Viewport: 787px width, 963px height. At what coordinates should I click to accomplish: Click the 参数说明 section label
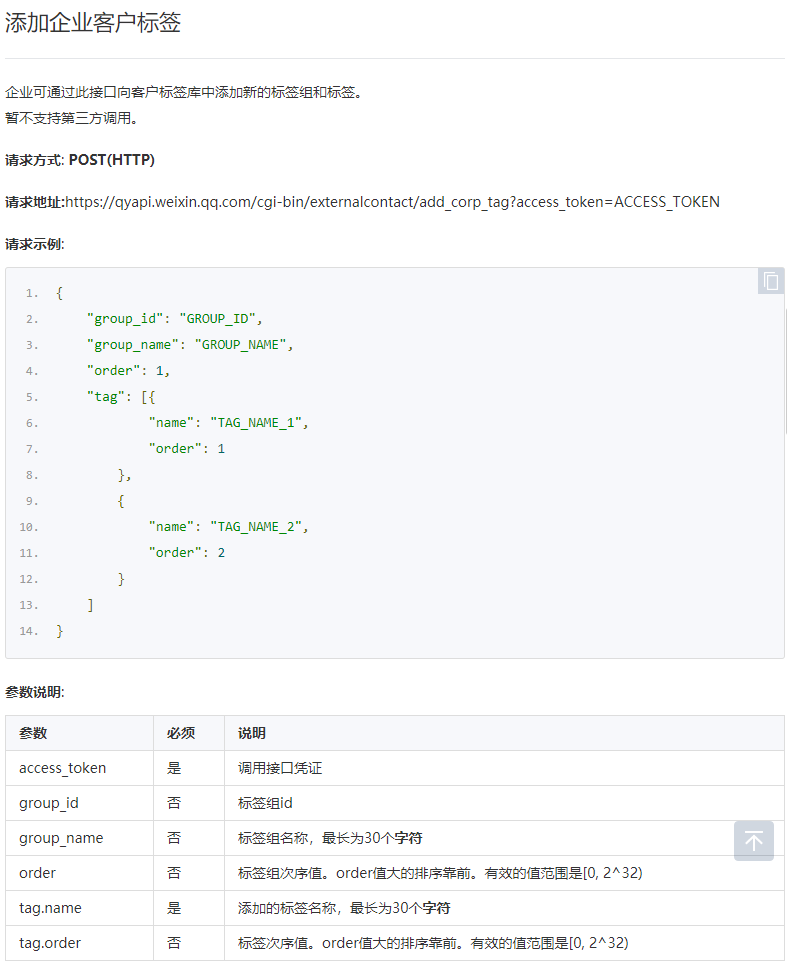(35, 692)
